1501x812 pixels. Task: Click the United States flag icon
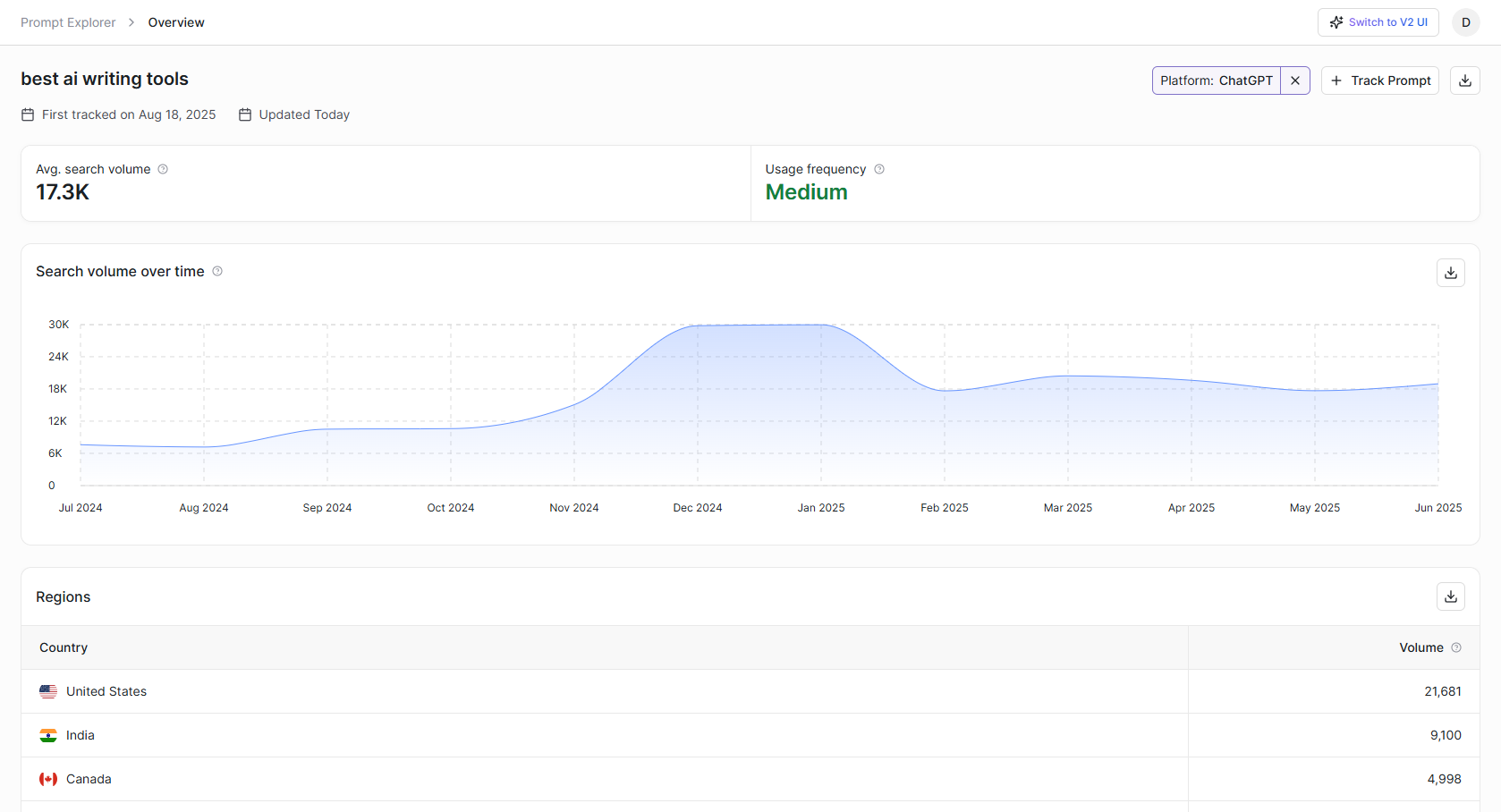pyautogui.click(x=48, y=691)
